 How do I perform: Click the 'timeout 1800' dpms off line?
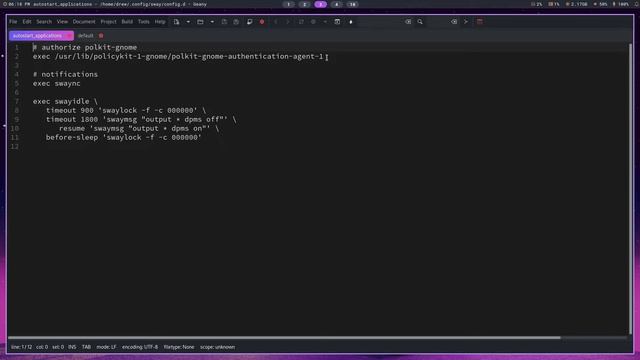point(141,119)
